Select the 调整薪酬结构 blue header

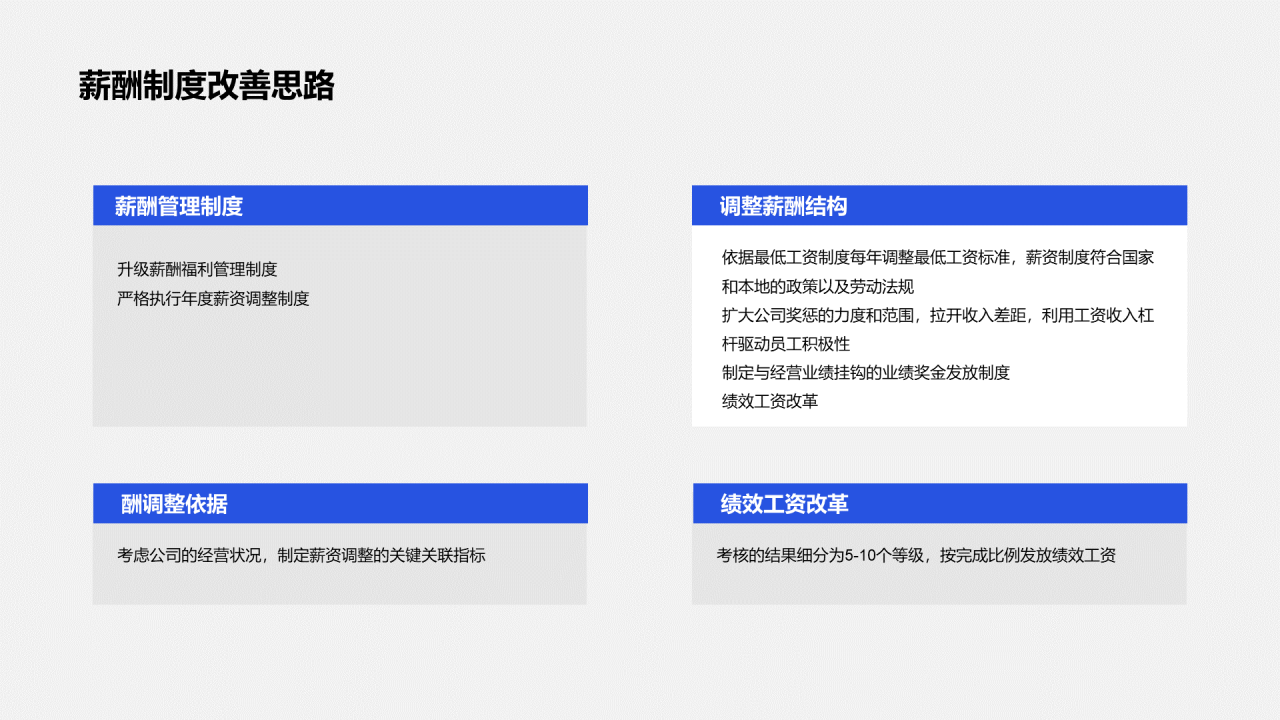coord(939,206)
